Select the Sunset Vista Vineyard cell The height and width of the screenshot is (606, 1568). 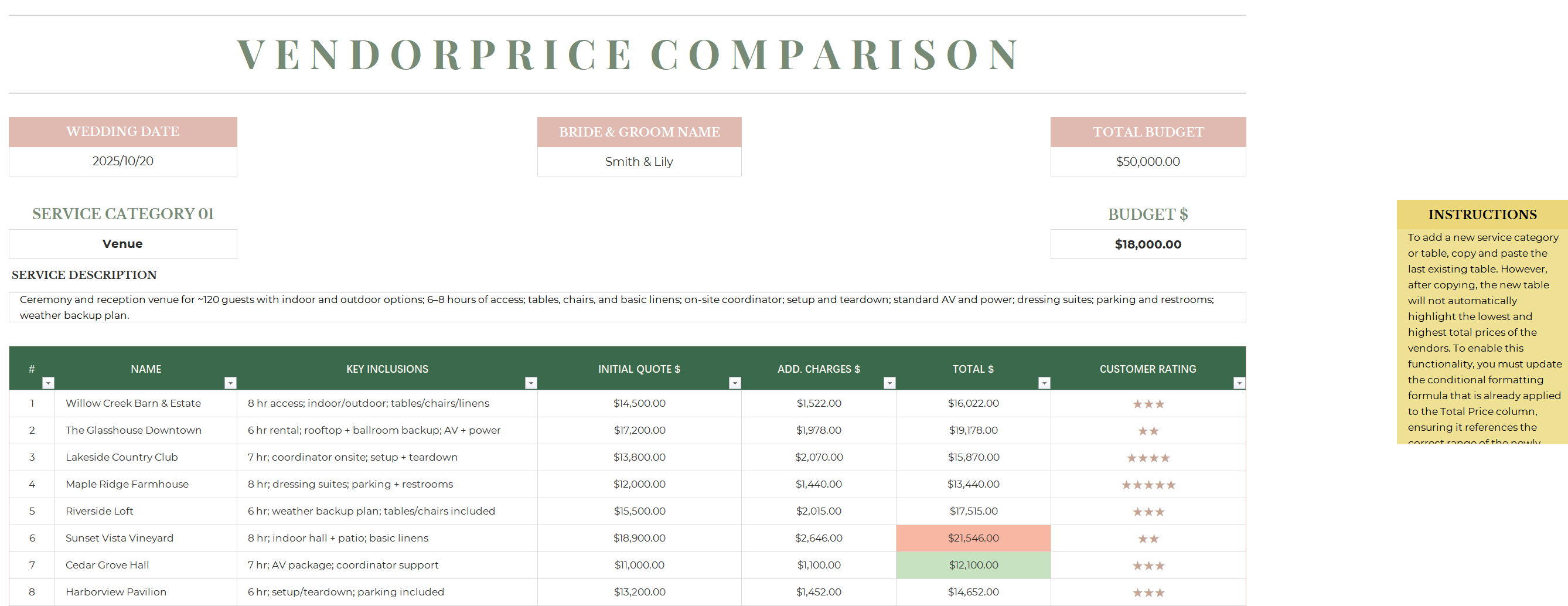(x=145, y=538)
